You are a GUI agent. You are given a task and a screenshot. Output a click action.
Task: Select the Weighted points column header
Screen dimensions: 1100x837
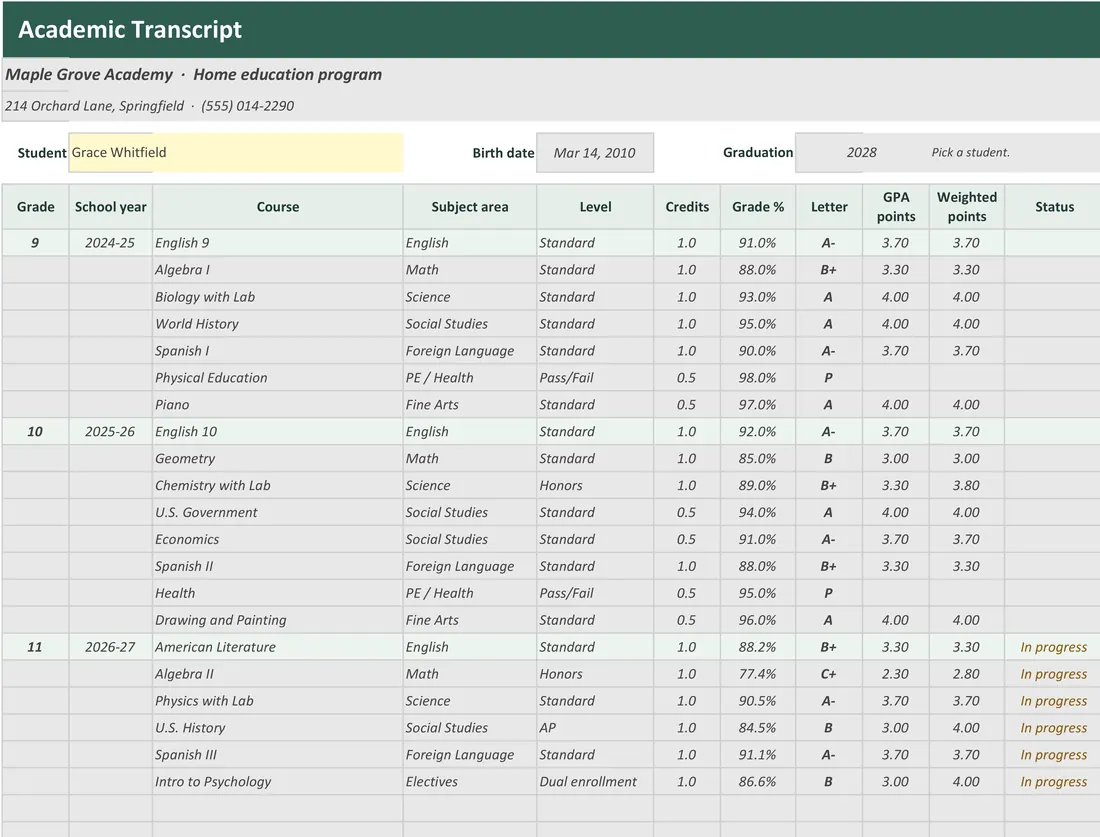click(967, 207)
